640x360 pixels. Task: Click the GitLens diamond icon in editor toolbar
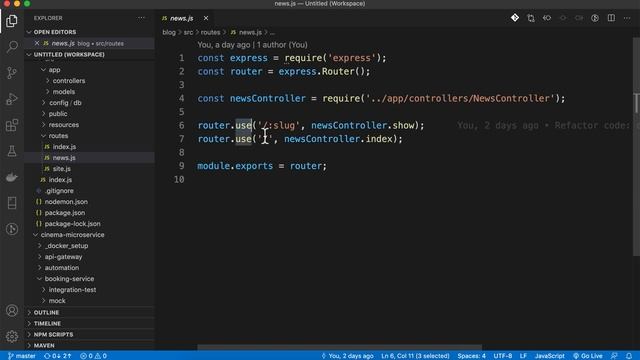[x=515, y=18]
